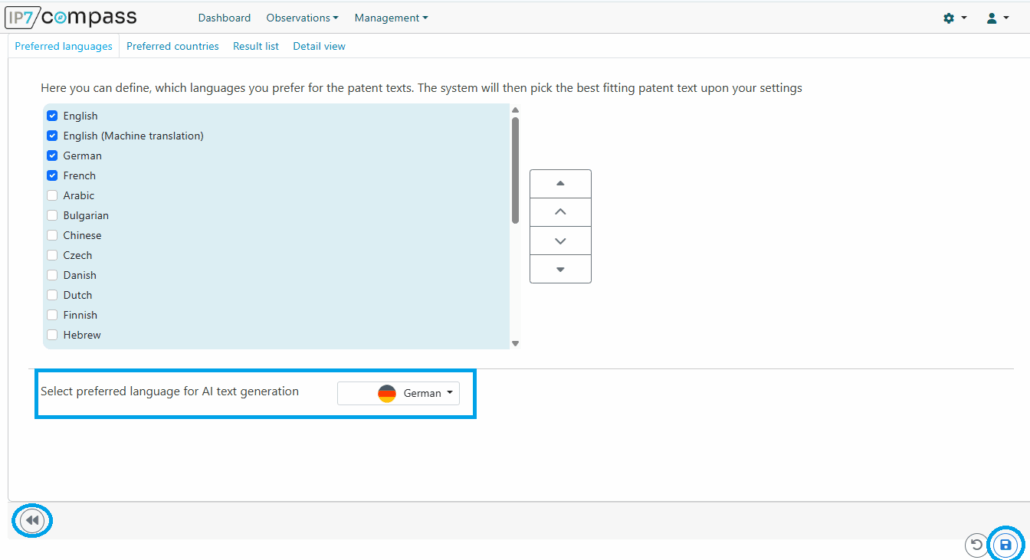Click the language list scroll-down arrow
1030x560 pixels.
pyautogui.click(x=515, y=343)
